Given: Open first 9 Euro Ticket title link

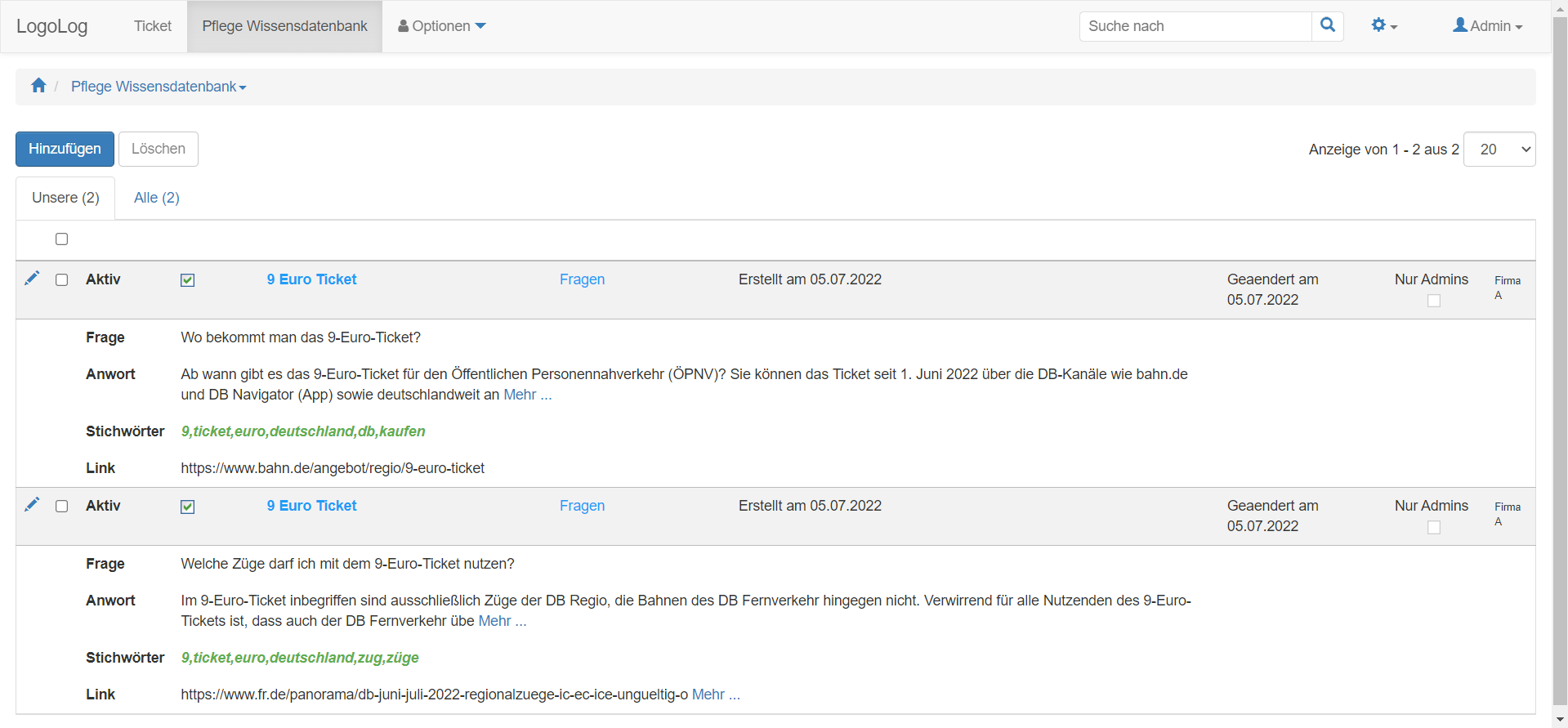Looking at the screenshot, I should pyautogui.click(x=311, y=279).
